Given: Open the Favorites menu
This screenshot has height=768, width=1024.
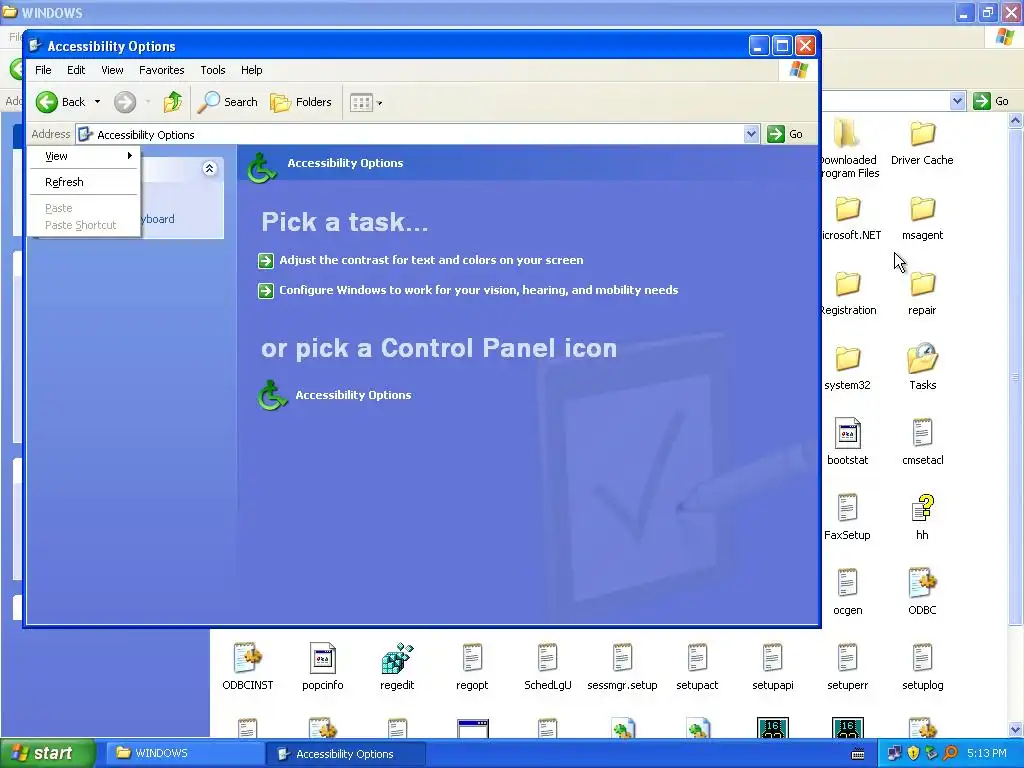Looking at the screenshot, I should tap(161, 70).
